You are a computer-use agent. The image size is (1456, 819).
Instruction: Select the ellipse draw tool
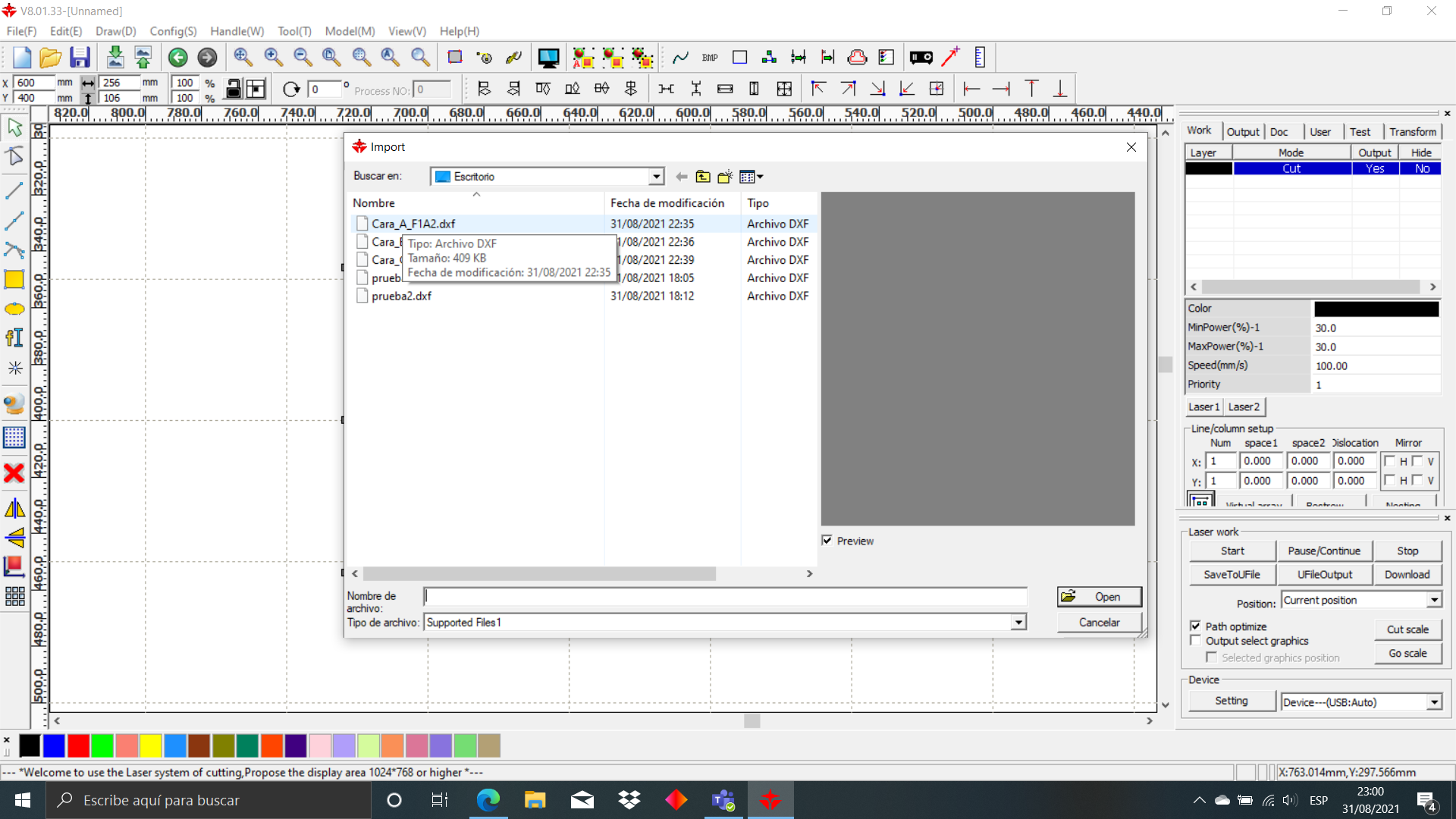click(14, 309)
